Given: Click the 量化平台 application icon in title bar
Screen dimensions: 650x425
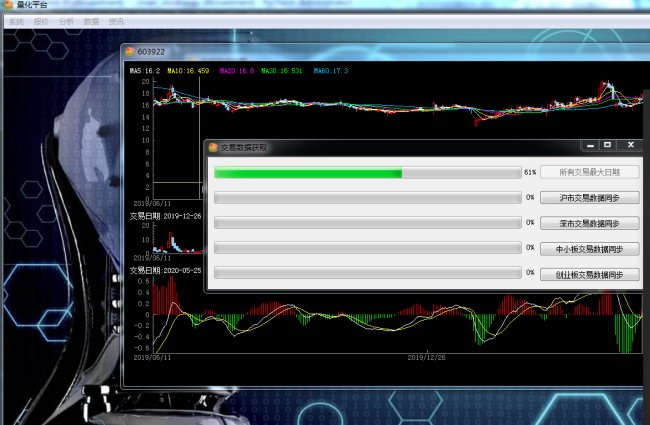Looking at the screenshot, I should coord(8,5).
